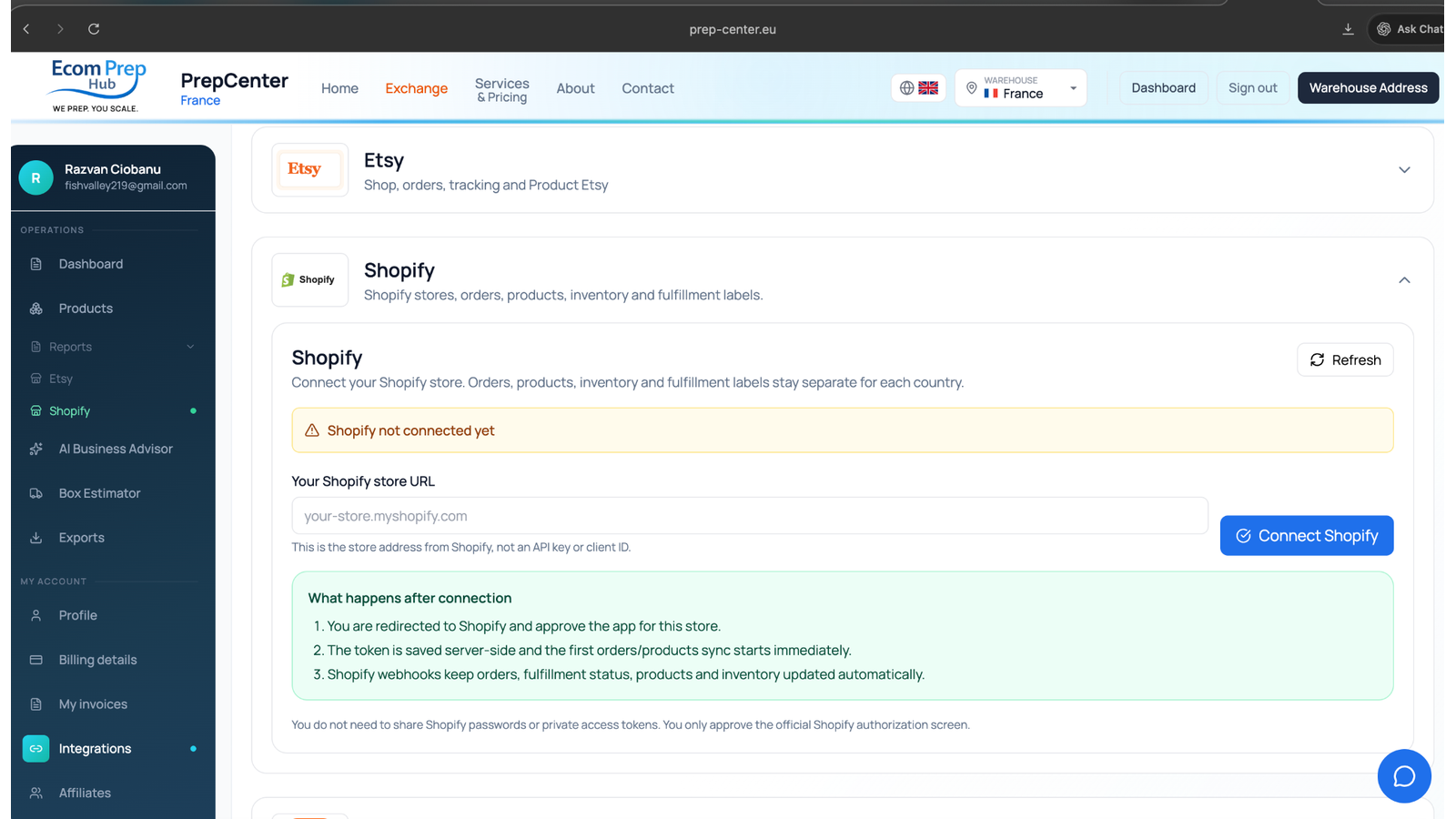Open the Contact nav item
1456x819 pixels.
click(648, 88)
